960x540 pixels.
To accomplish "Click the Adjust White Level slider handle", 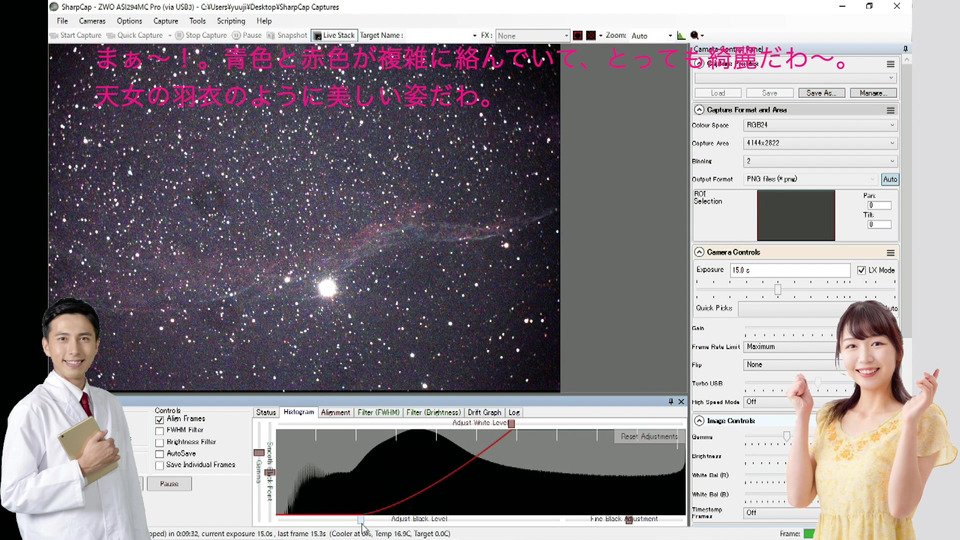I will [511, 424].
